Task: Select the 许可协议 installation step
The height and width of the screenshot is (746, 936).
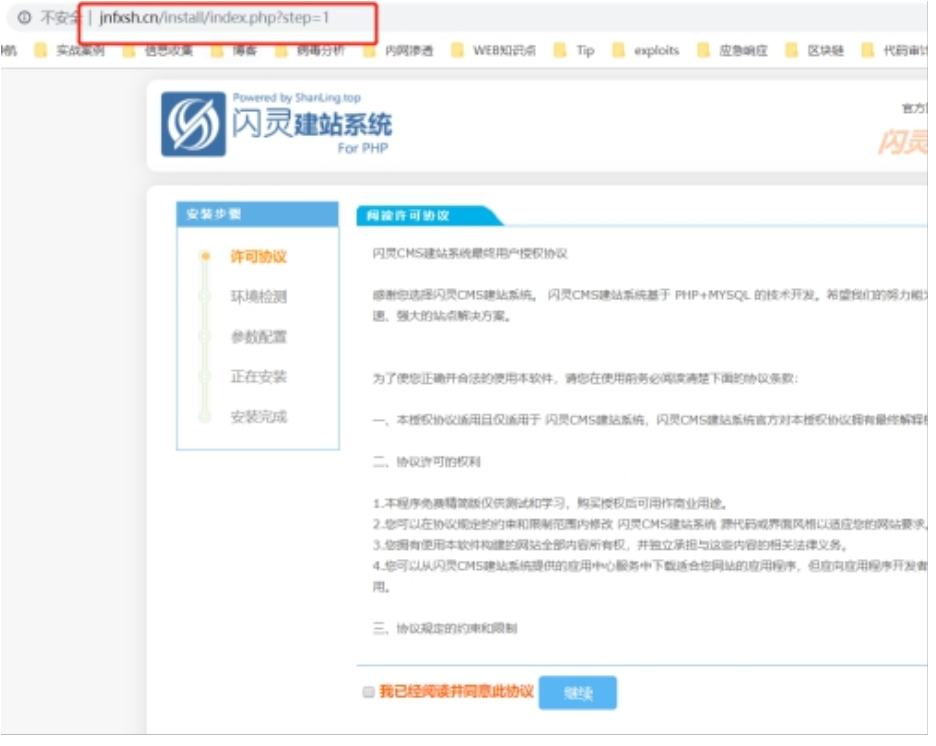Action: click(x=260, y=258)
